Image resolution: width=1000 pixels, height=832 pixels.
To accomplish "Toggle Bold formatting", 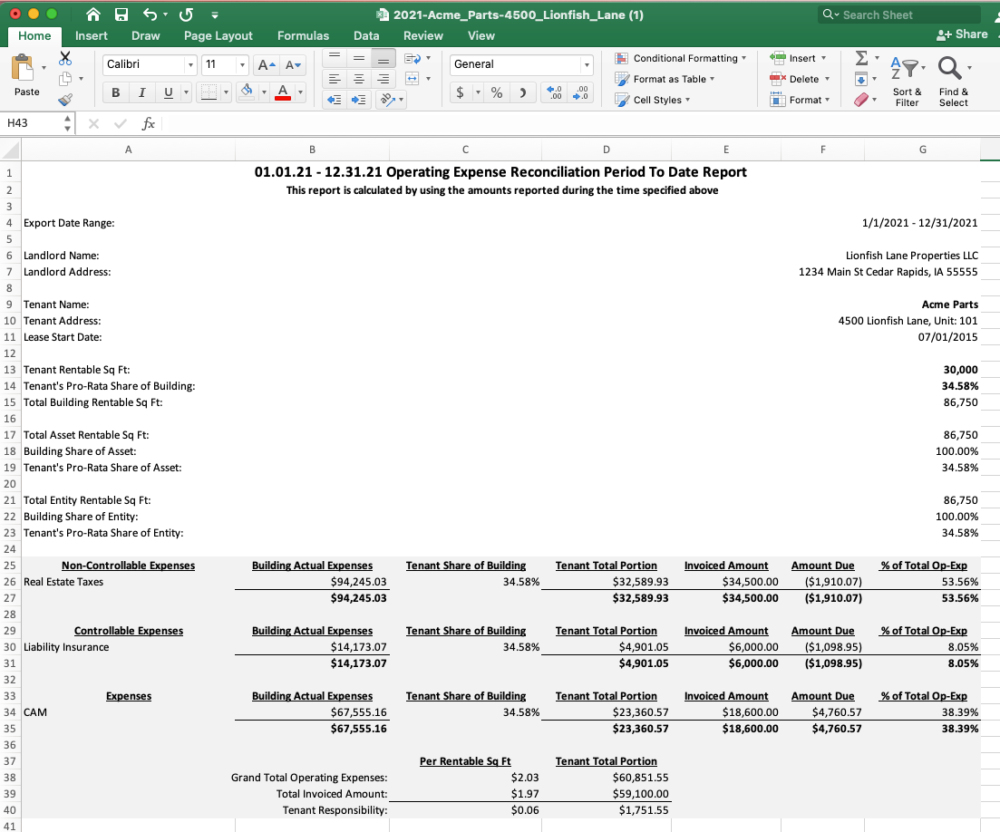I will [x=116, y=92].
